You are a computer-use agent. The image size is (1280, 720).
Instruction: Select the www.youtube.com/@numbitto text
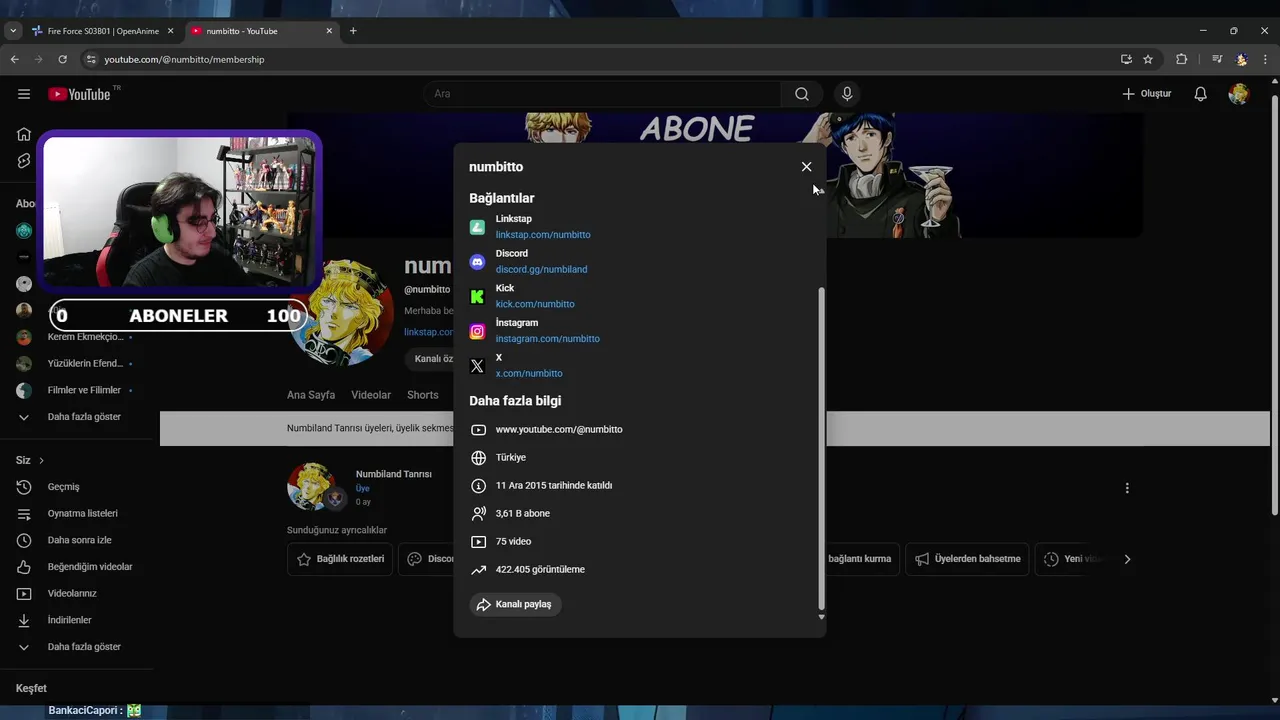click(x=559, y=430)
